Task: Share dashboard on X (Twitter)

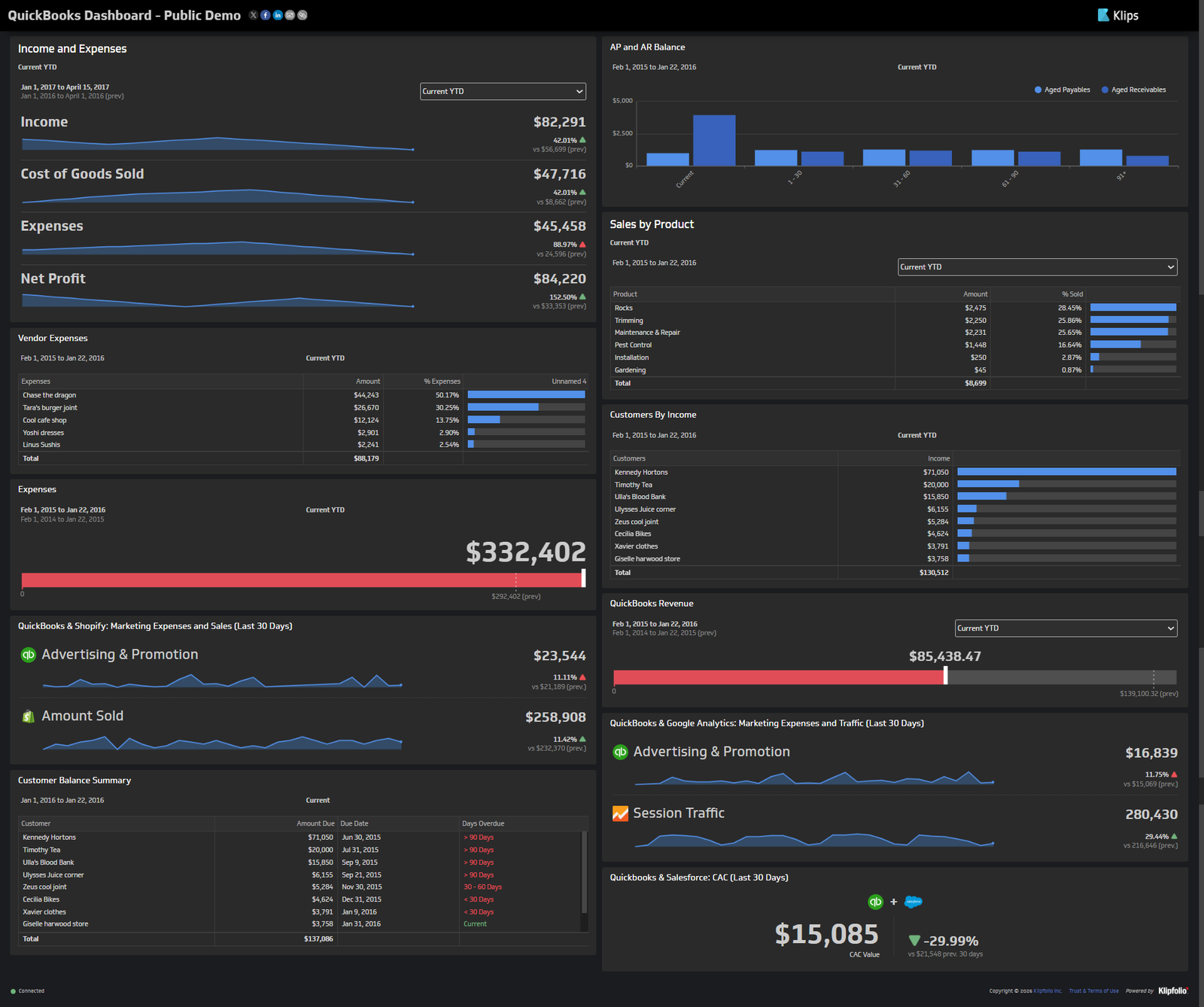Action: point(254,15)
